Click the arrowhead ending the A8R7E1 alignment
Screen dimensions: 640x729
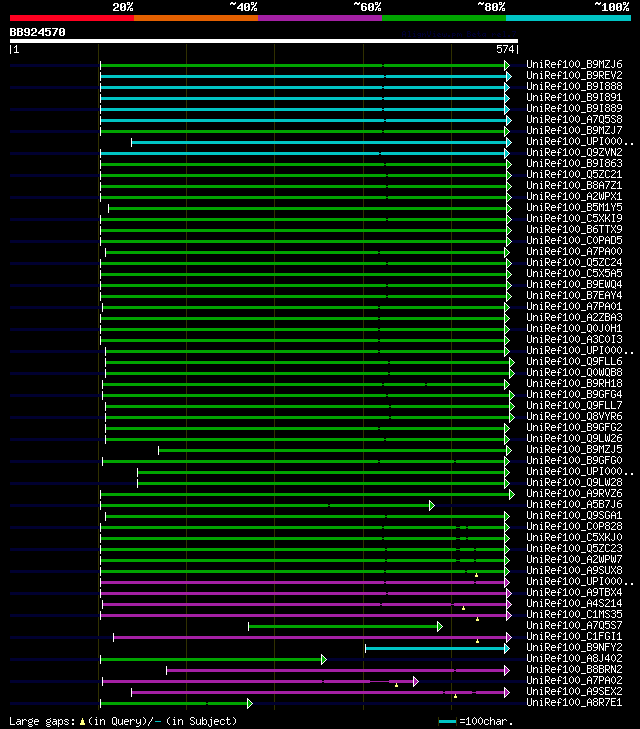pos(250,703)
